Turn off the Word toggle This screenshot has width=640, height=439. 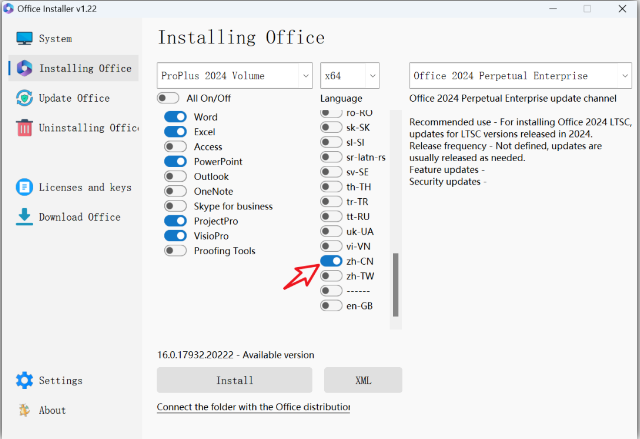(175, 117)
